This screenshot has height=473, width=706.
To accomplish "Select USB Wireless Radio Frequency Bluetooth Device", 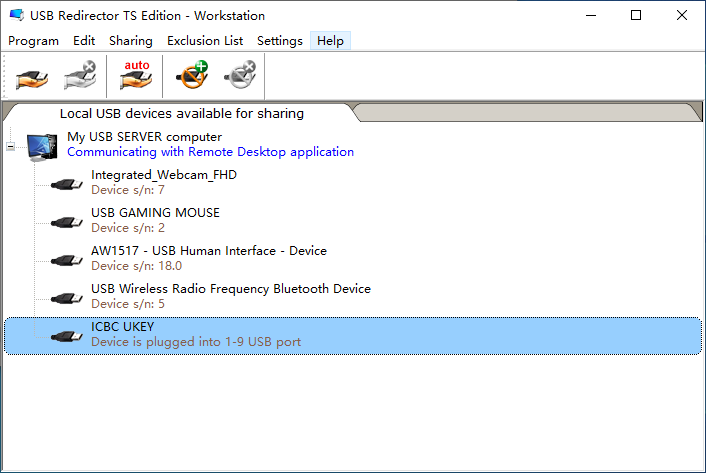I will point(353,296).
